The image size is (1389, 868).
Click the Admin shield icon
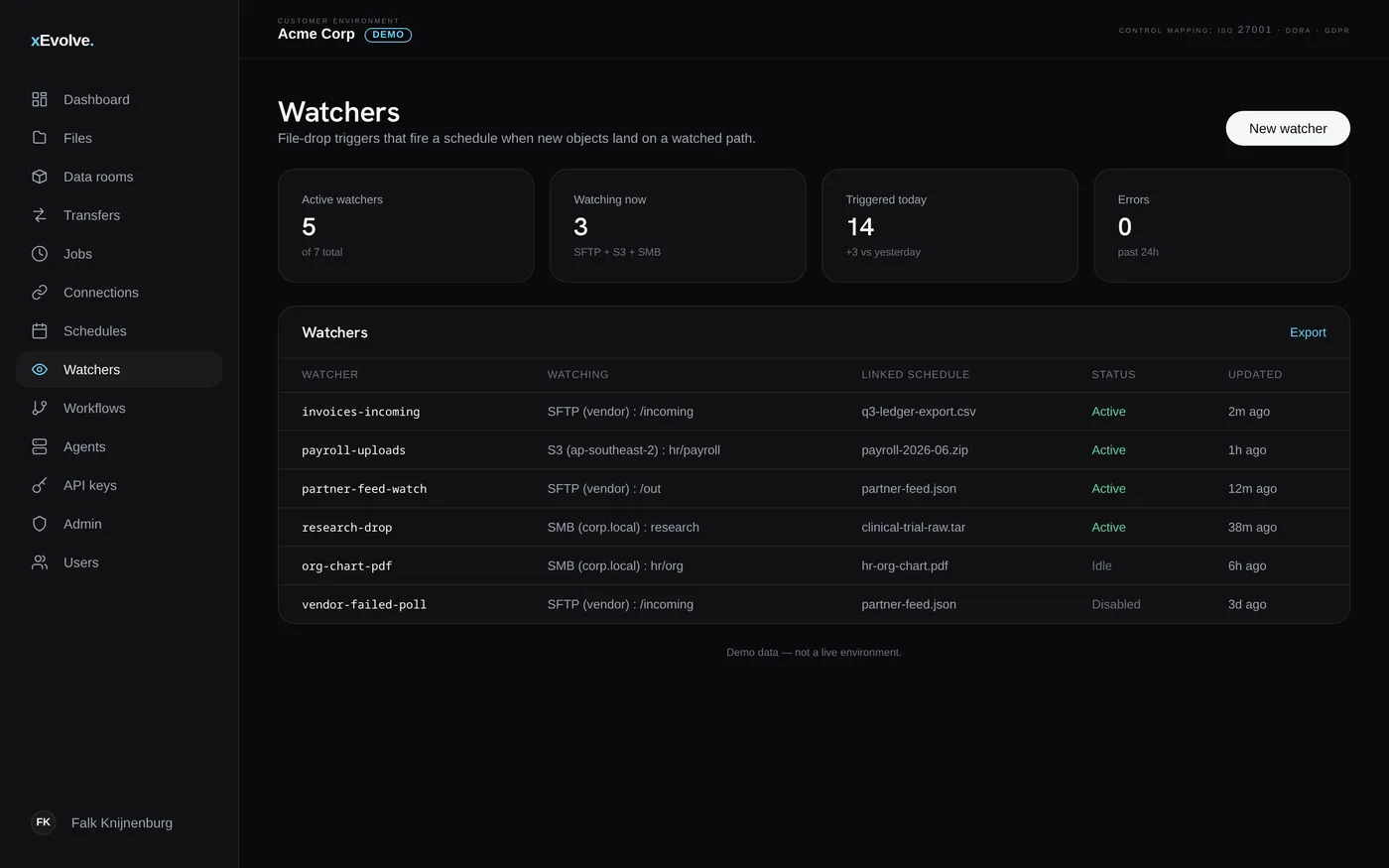(x=40, y=524)
